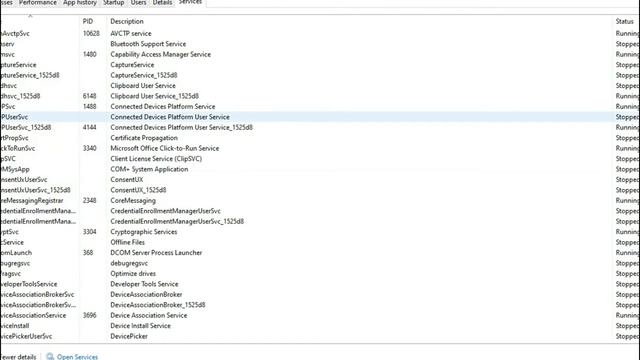Select the Device Install Service row
Image resolution: width=640 pixels, height=360 pixels.
[x=320, y=326]
